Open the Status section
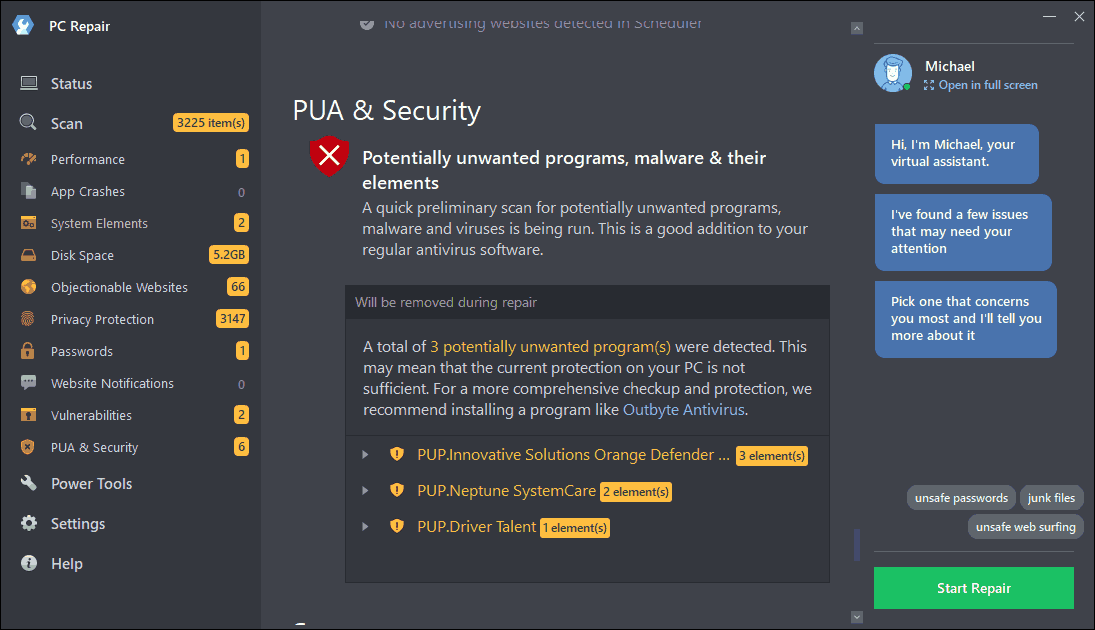 point(71,84)
